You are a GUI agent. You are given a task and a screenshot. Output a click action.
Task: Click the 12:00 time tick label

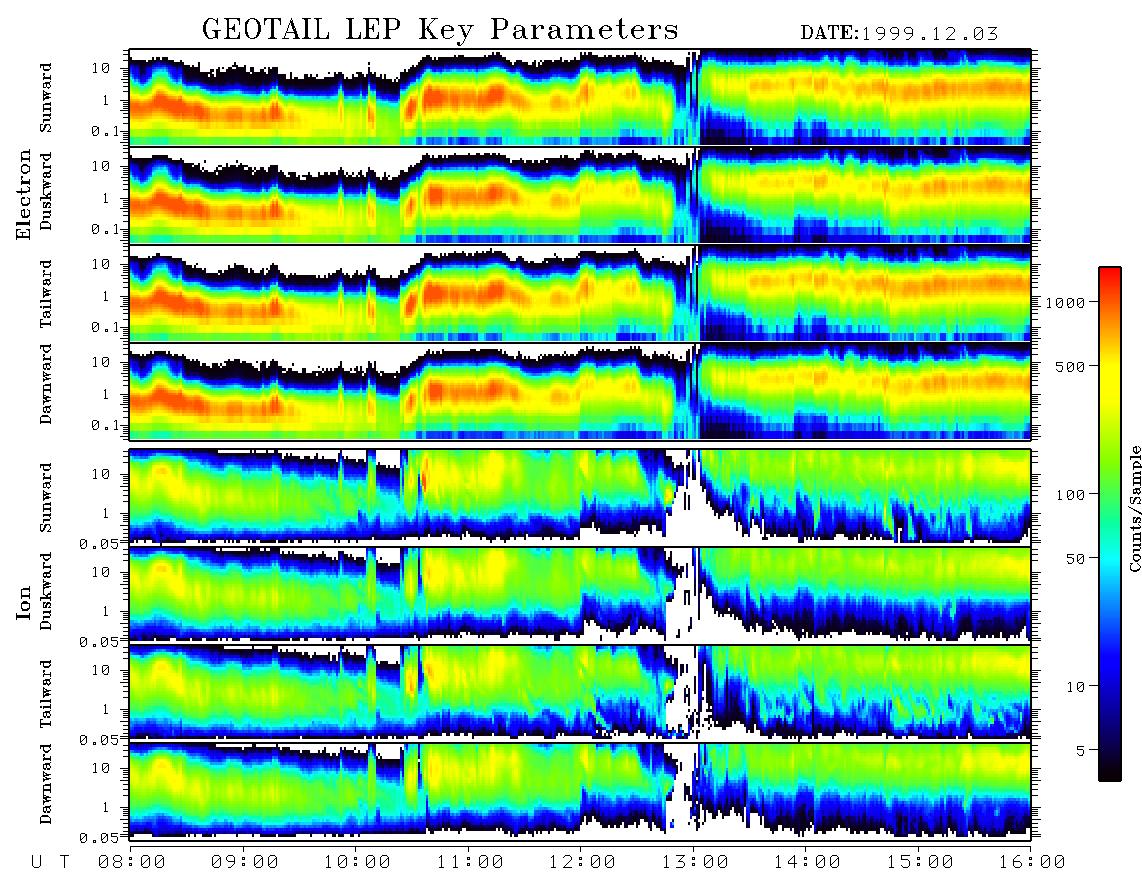tap(581, 862)
